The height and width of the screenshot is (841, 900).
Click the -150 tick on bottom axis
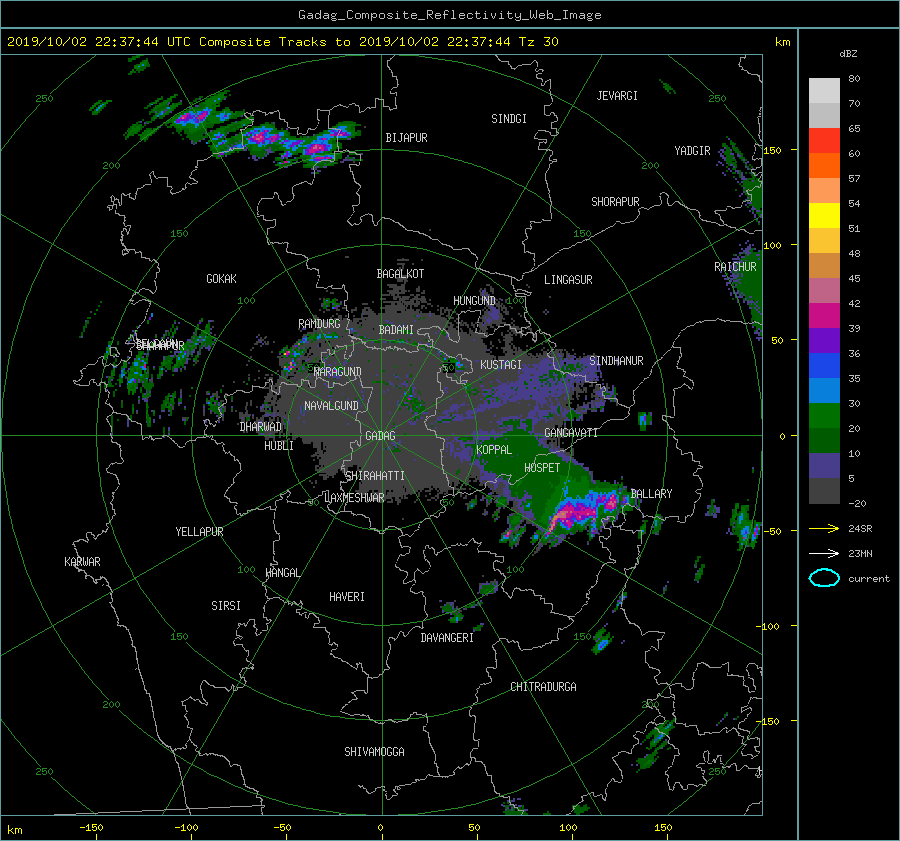point(91,828)
